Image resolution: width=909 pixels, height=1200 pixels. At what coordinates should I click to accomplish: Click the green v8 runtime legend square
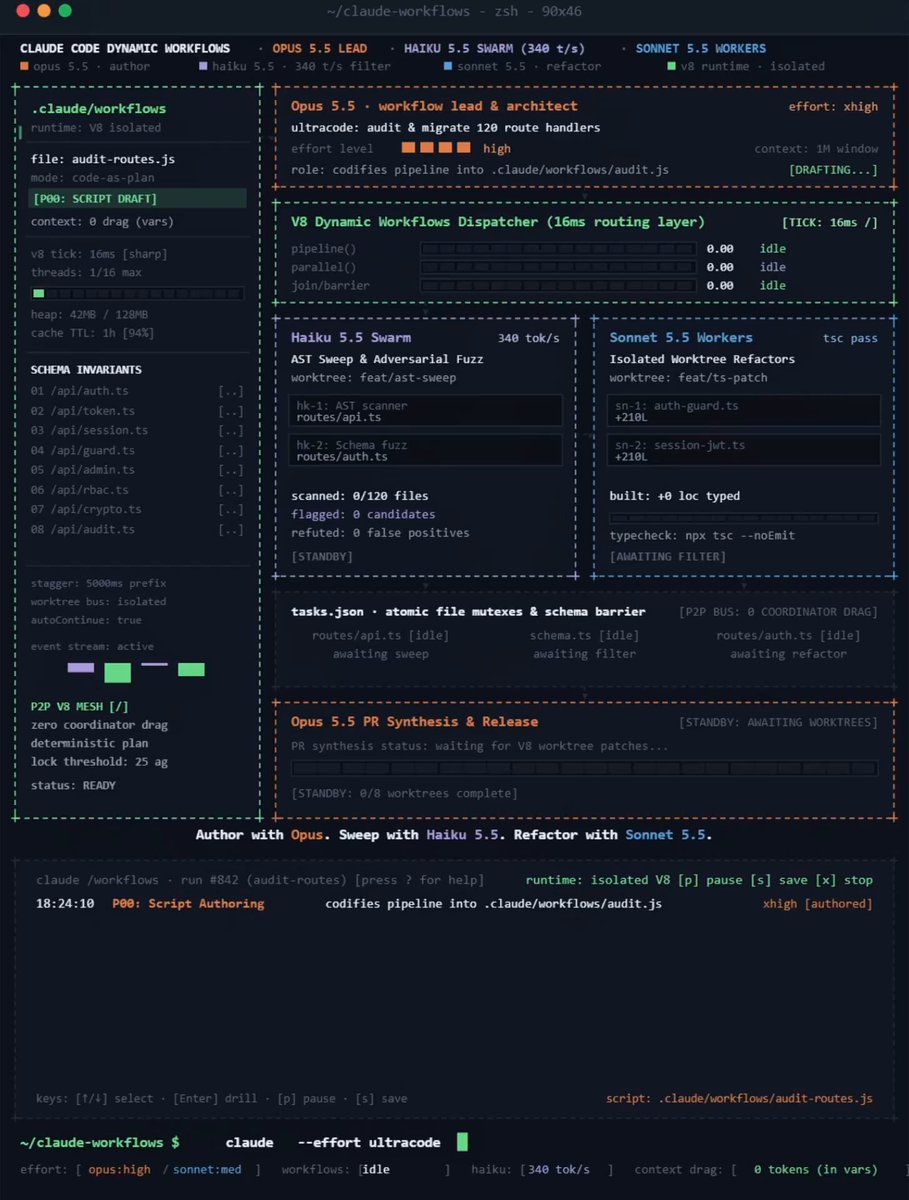(x=671, y=67)
